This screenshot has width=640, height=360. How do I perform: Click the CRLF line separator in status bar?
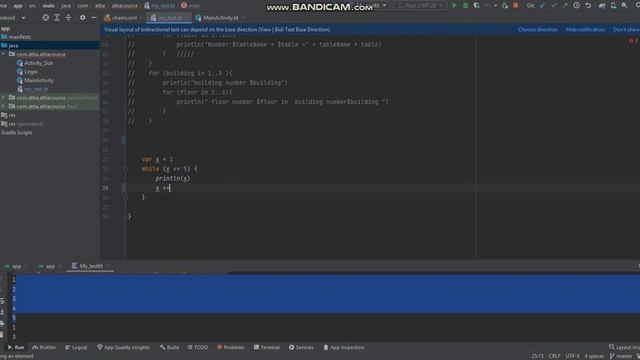[554, 356]
